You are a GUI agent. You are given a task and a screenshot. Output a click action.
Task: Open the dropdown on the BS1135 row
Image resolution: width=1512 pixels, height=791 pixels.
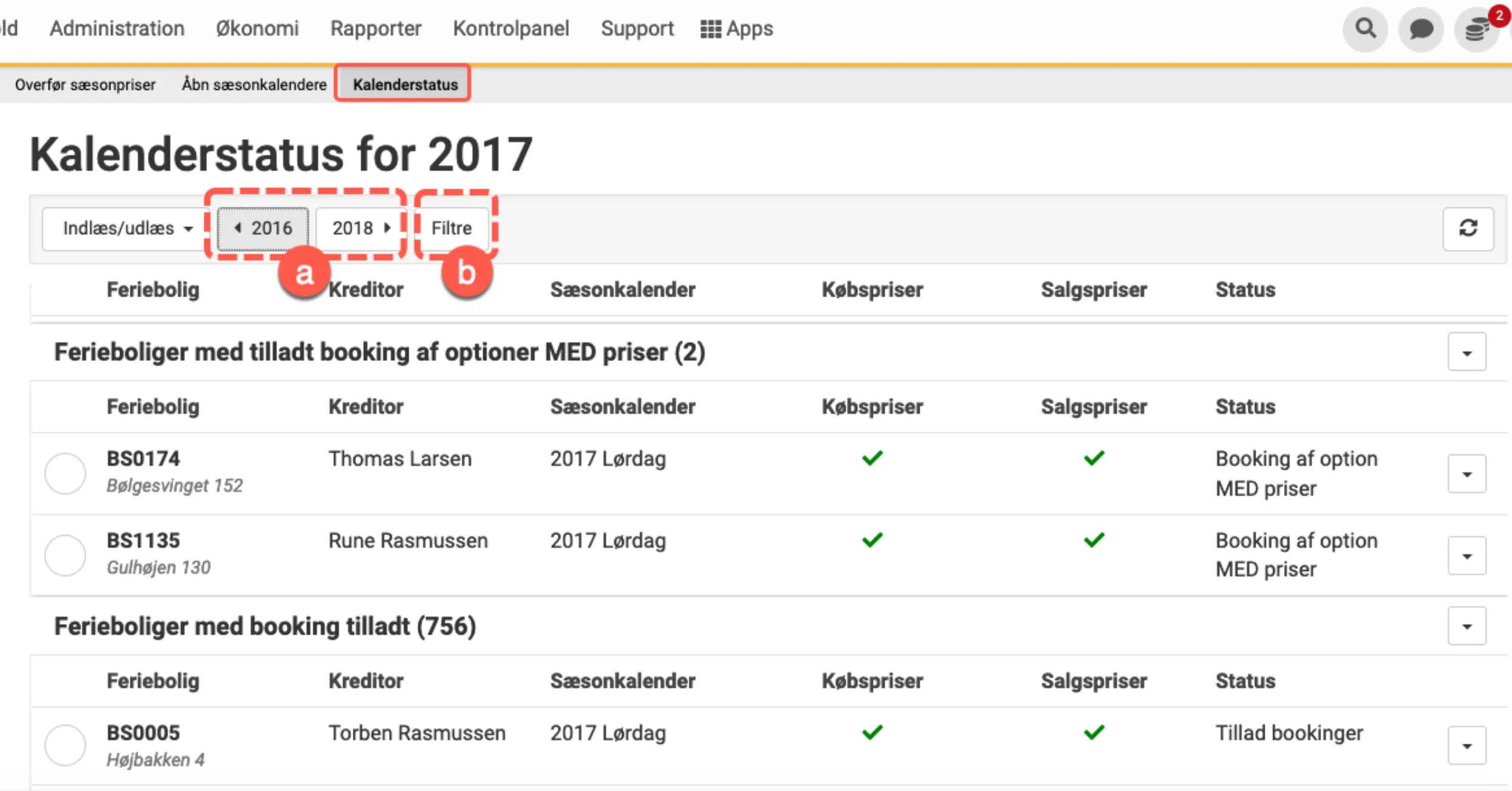(x=1468, y=554)
